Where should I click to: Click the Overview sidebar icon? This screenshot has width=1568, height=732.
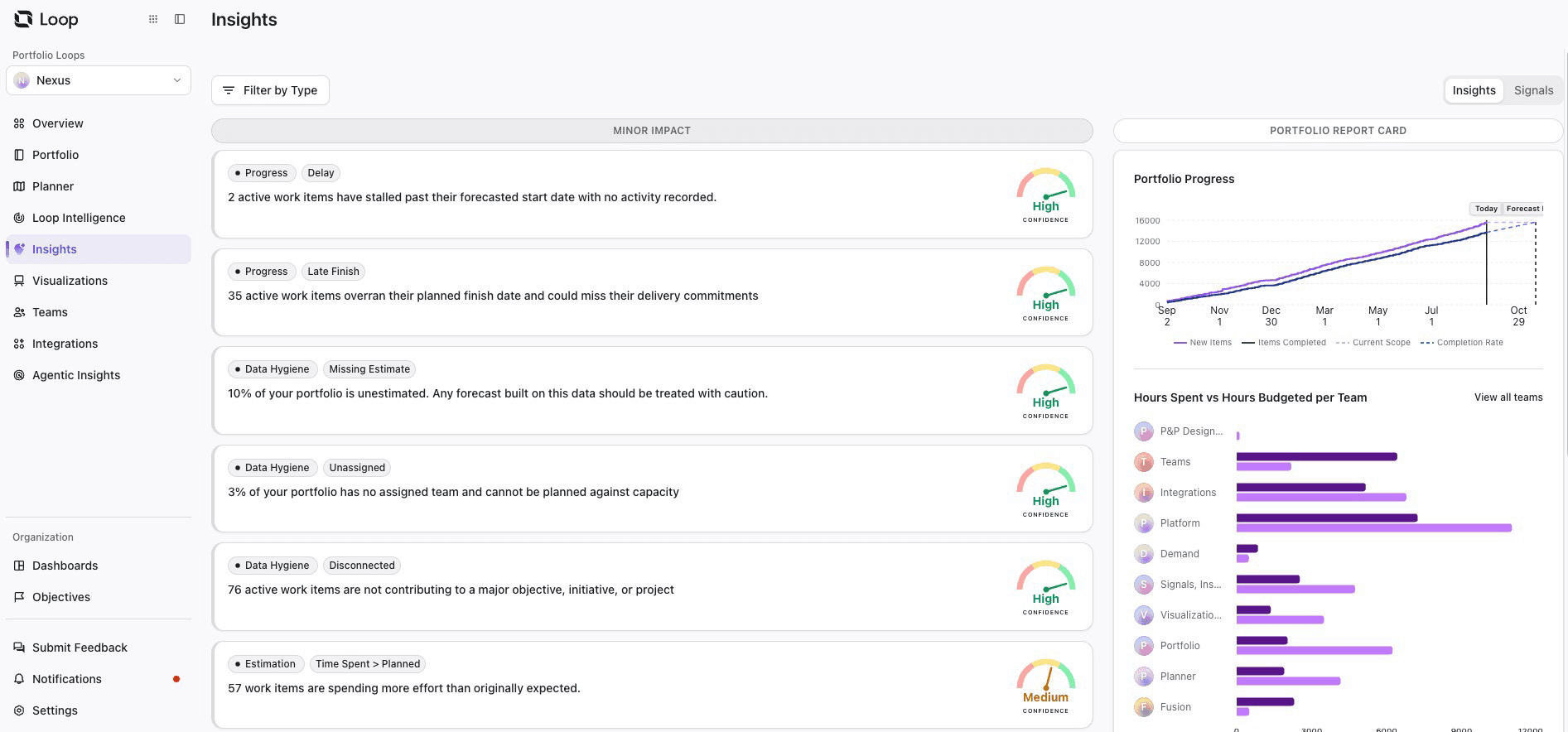point(19,123)
